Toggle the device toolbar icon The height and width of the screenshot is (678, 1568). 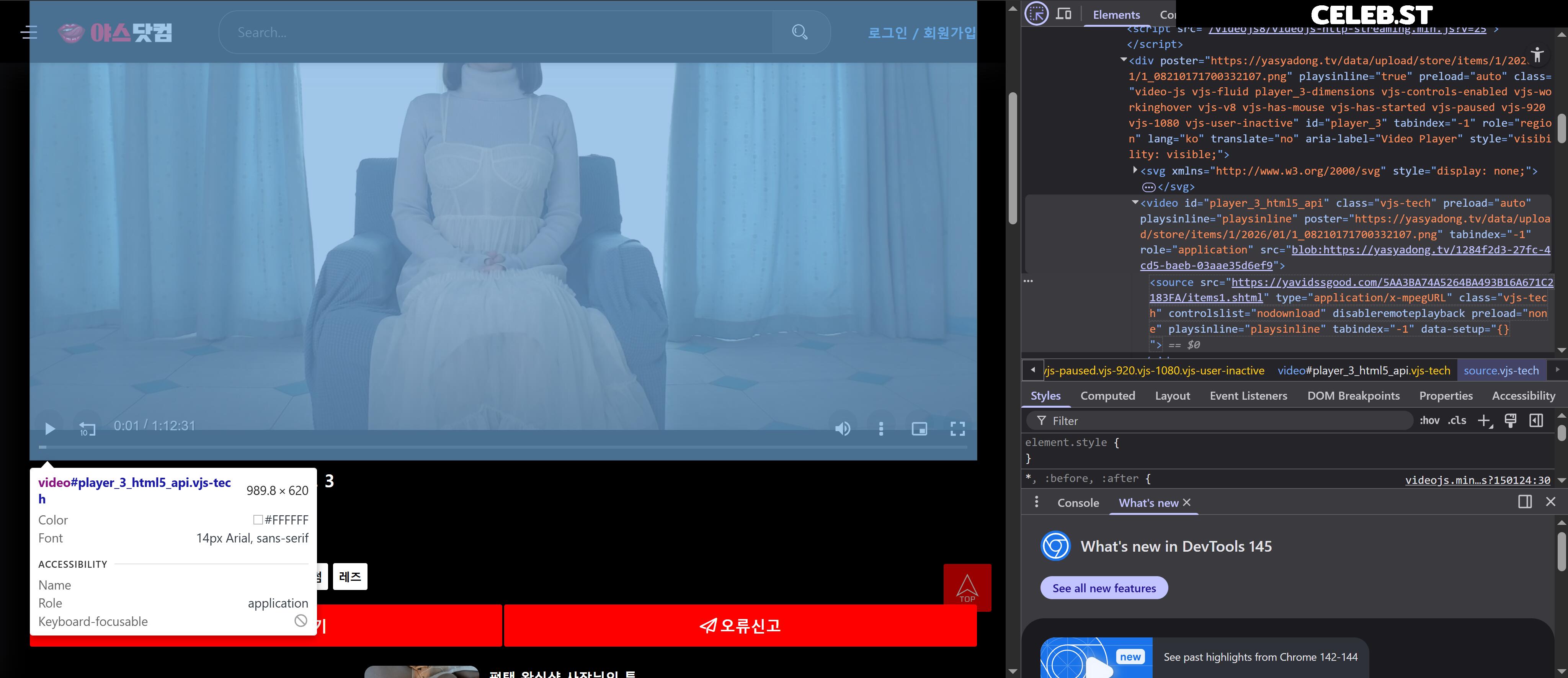click(1063, 13)
